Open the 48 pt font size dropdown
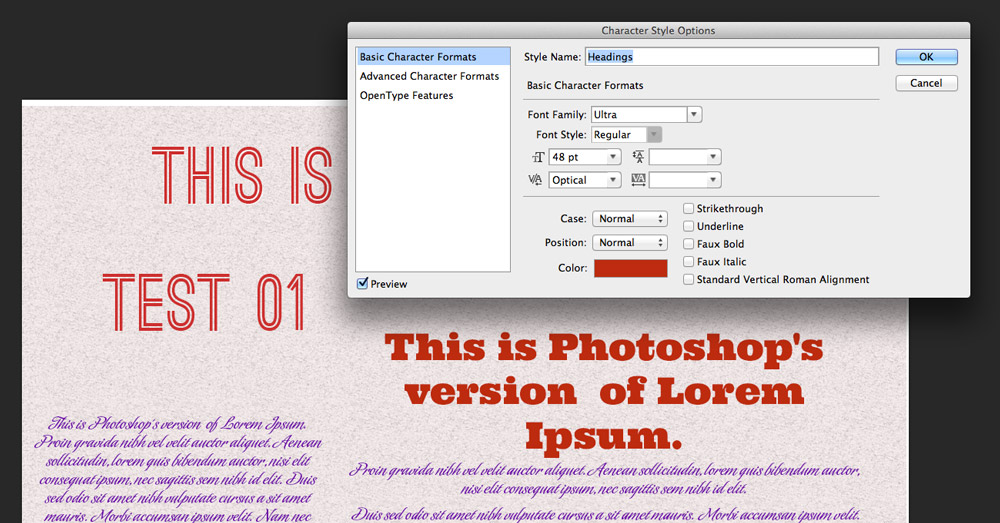 click(612, 157)
